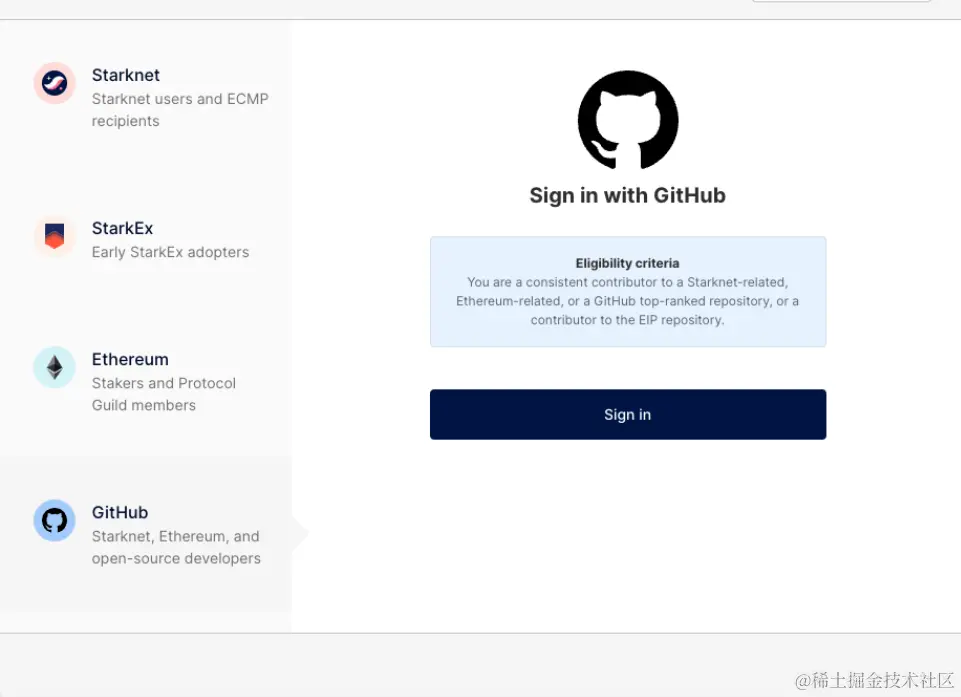Image resolution: width=961 pixels, height=697 pixels.
Task: Click 'Starknet, Ethereum, and open-source developers' text
Action: coord(176,547)
